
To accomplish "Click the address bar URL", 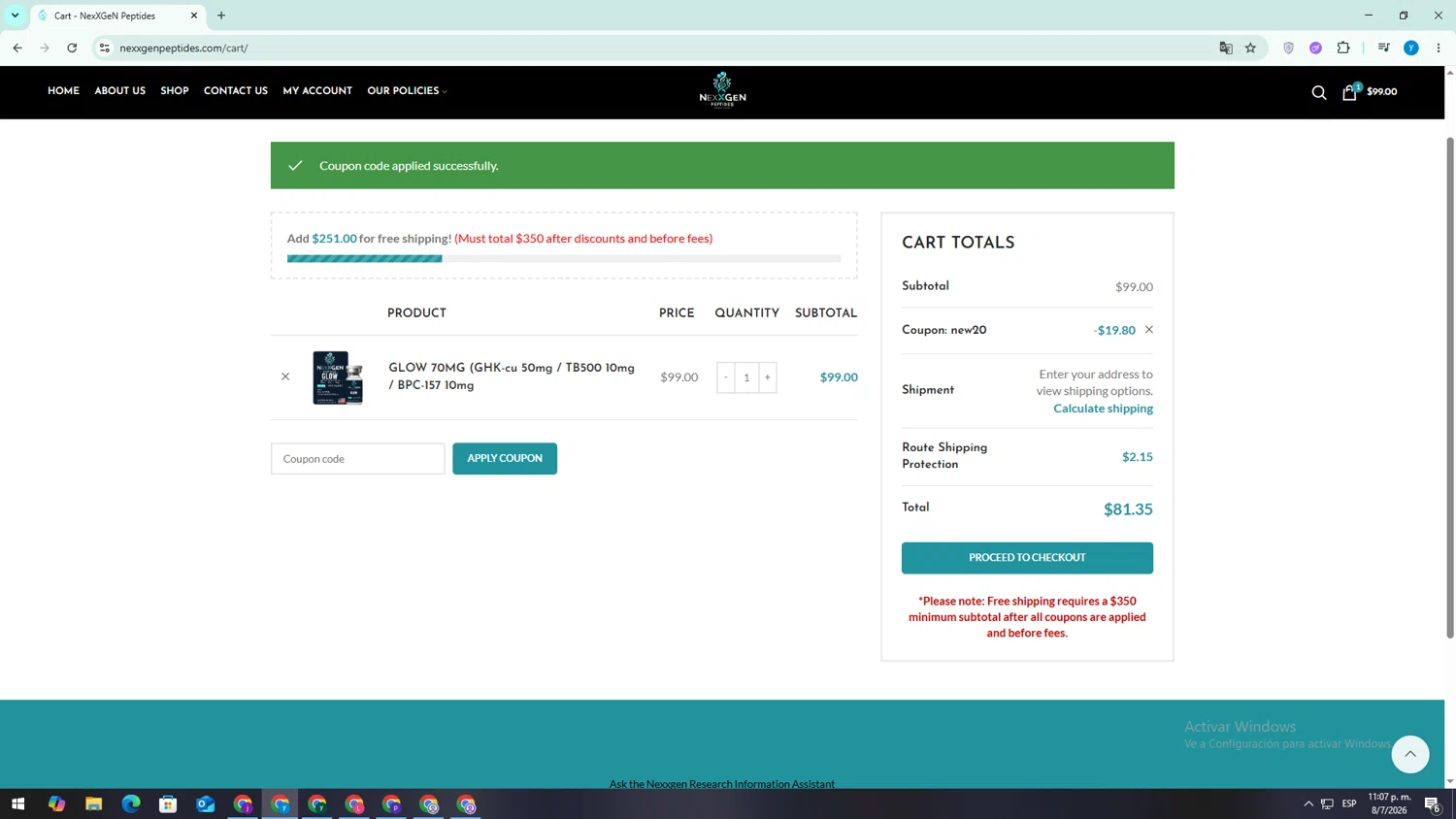I will pos(183,48).
